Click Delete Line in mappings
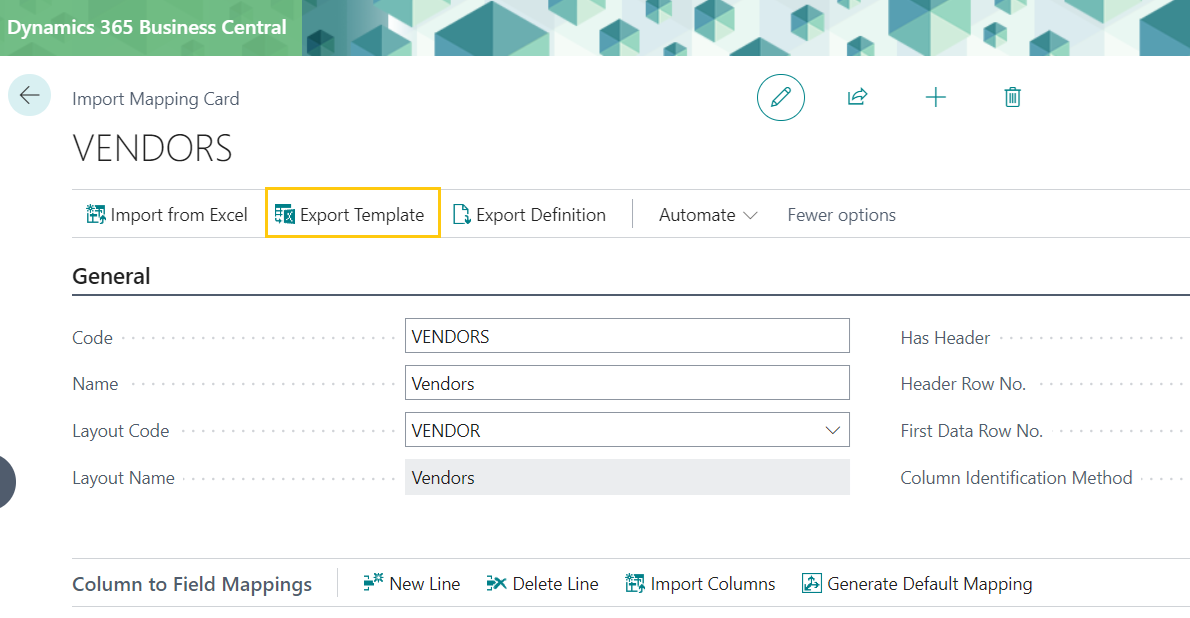Image resolution: width=1190 pixels, height=618 pixels. coord(542,583)
